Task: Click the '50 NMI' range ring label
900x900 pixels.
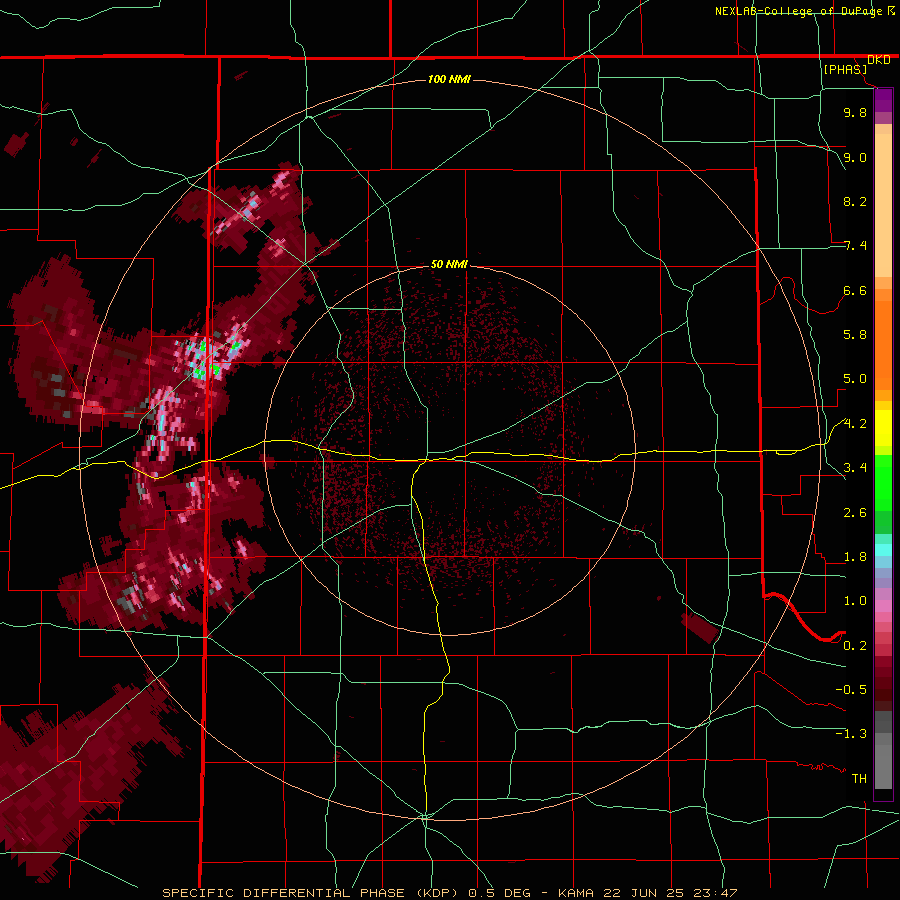Action: point(449,264)
